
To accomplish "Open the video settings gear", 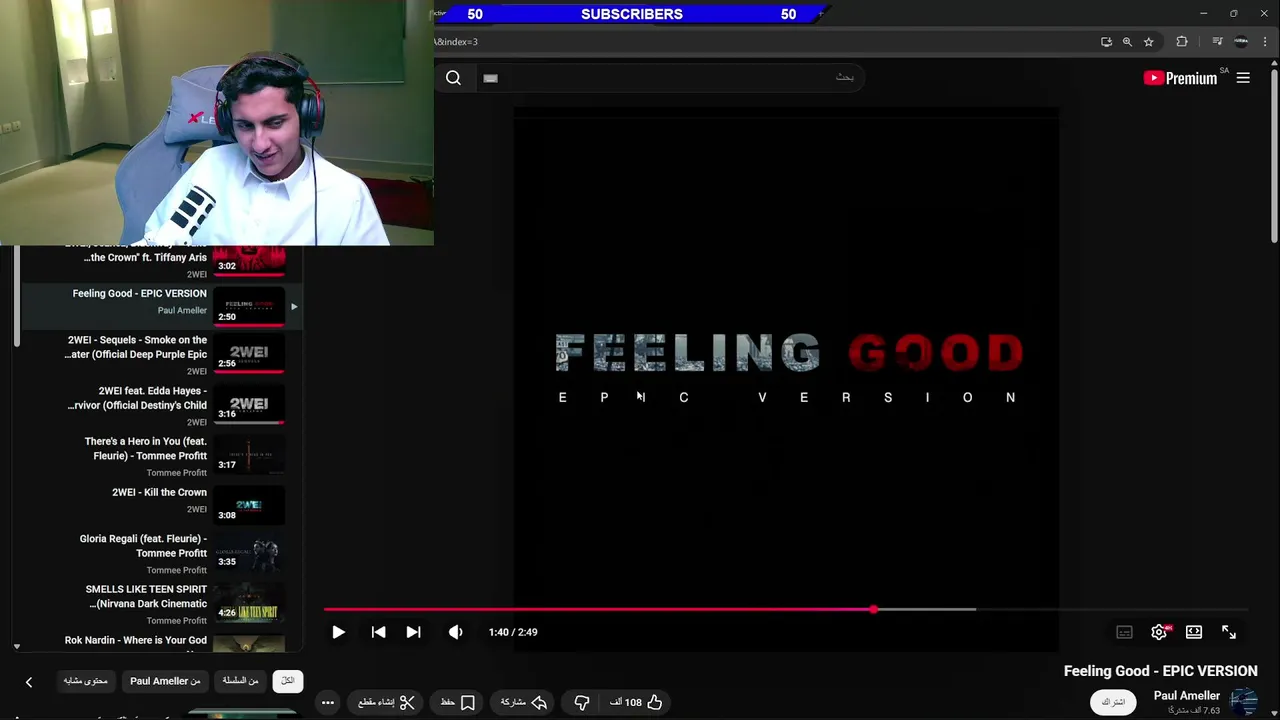I will click(1159, 632).
